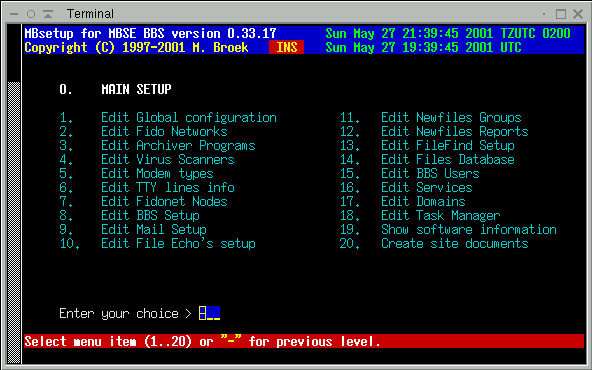Select Edit Virus Scanners item
The height and width of the screenshot is (370, 592).
click(x=168, y=159)
